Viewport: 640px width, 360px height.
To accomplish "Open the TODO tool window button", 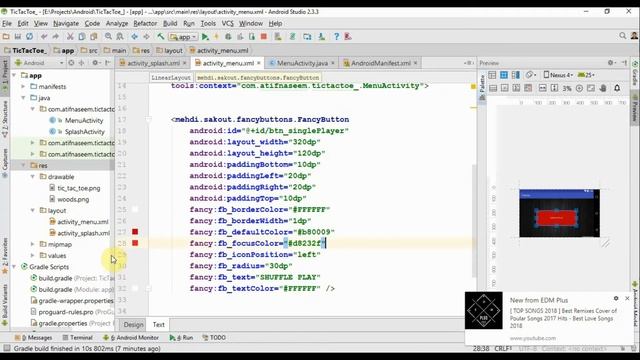I will pyautogui.click(x=214, y=338).
